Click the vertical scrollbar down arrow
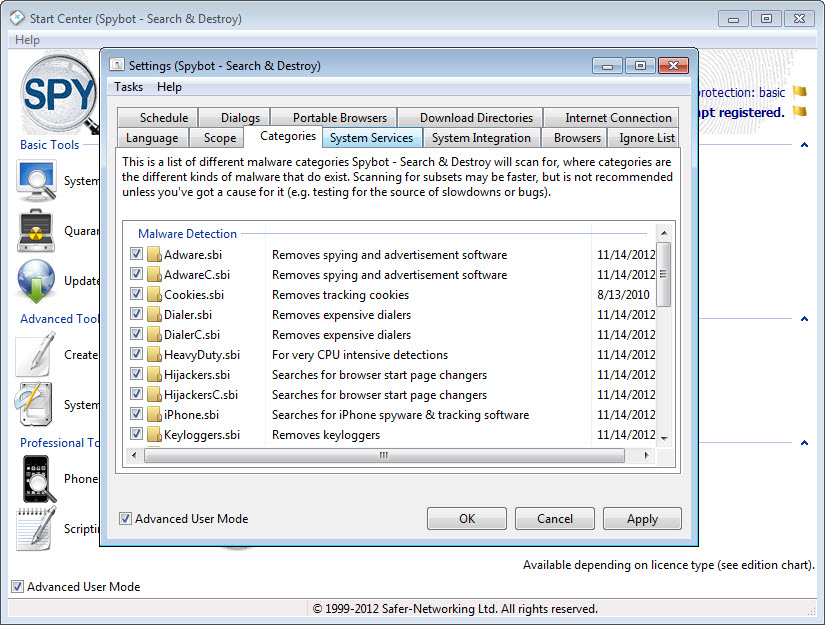 (x=664, y=438)
